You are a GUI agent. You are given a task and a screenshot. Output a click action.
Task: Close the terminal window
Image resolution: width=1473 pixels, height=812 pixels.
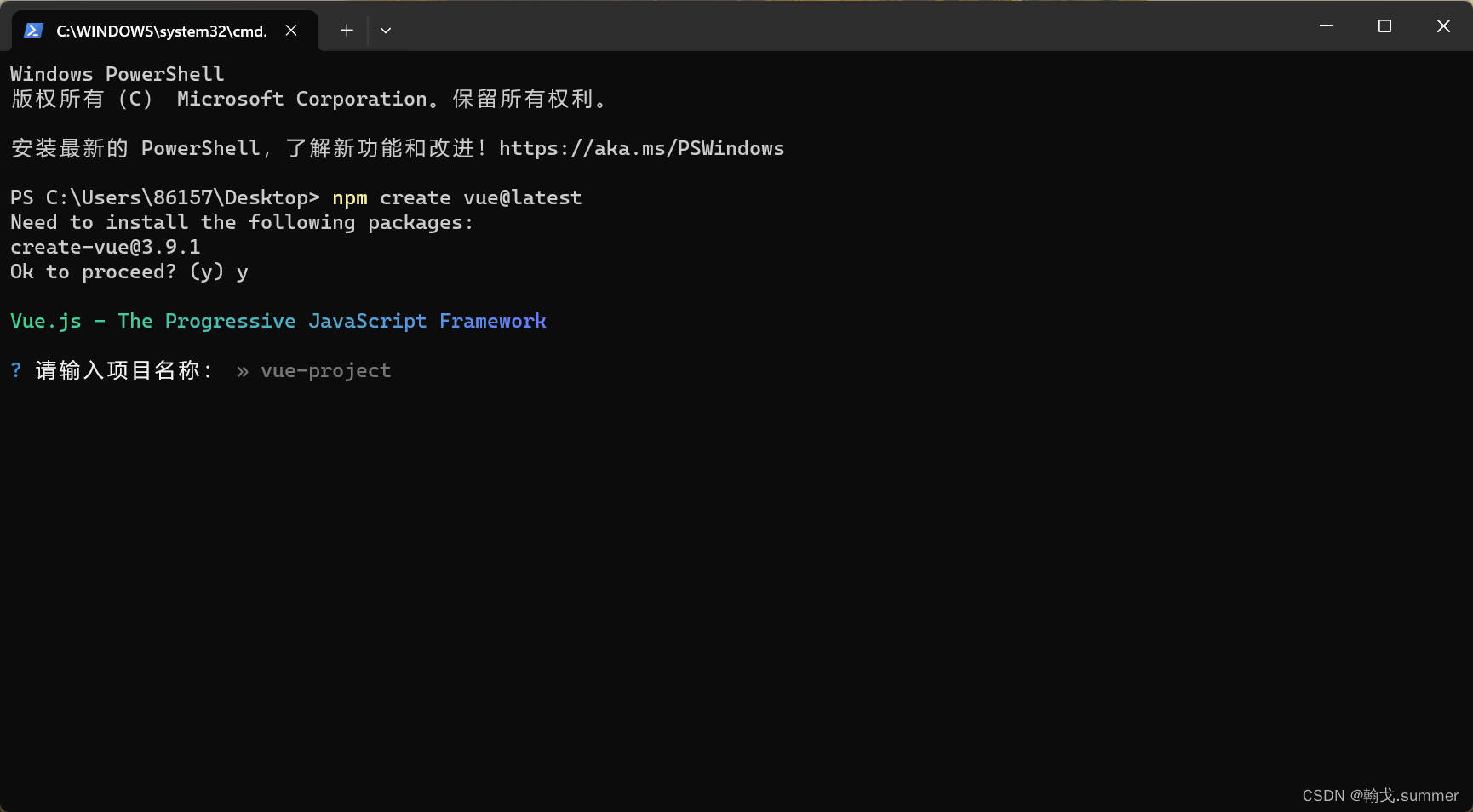click(x=1443, y=26)
